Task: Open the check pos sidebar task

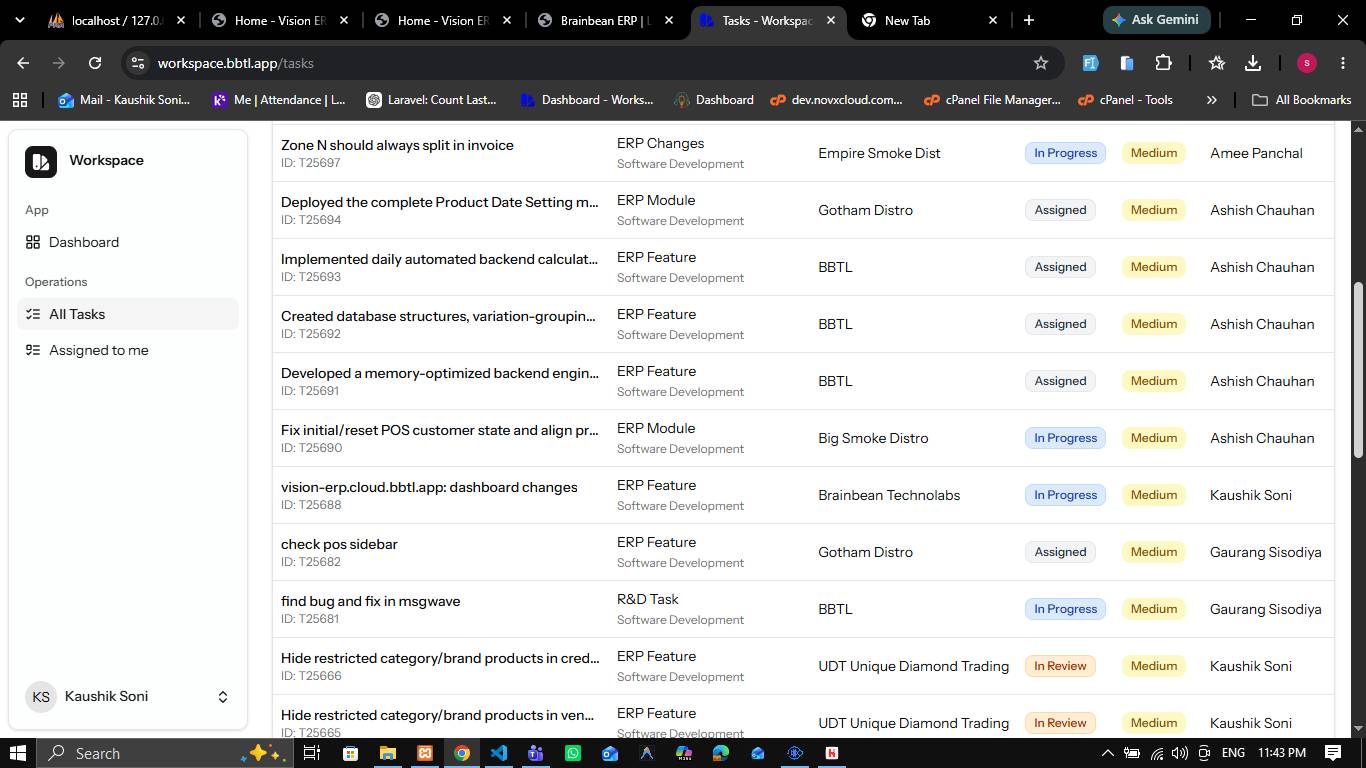Action: (x=339, y=544)
